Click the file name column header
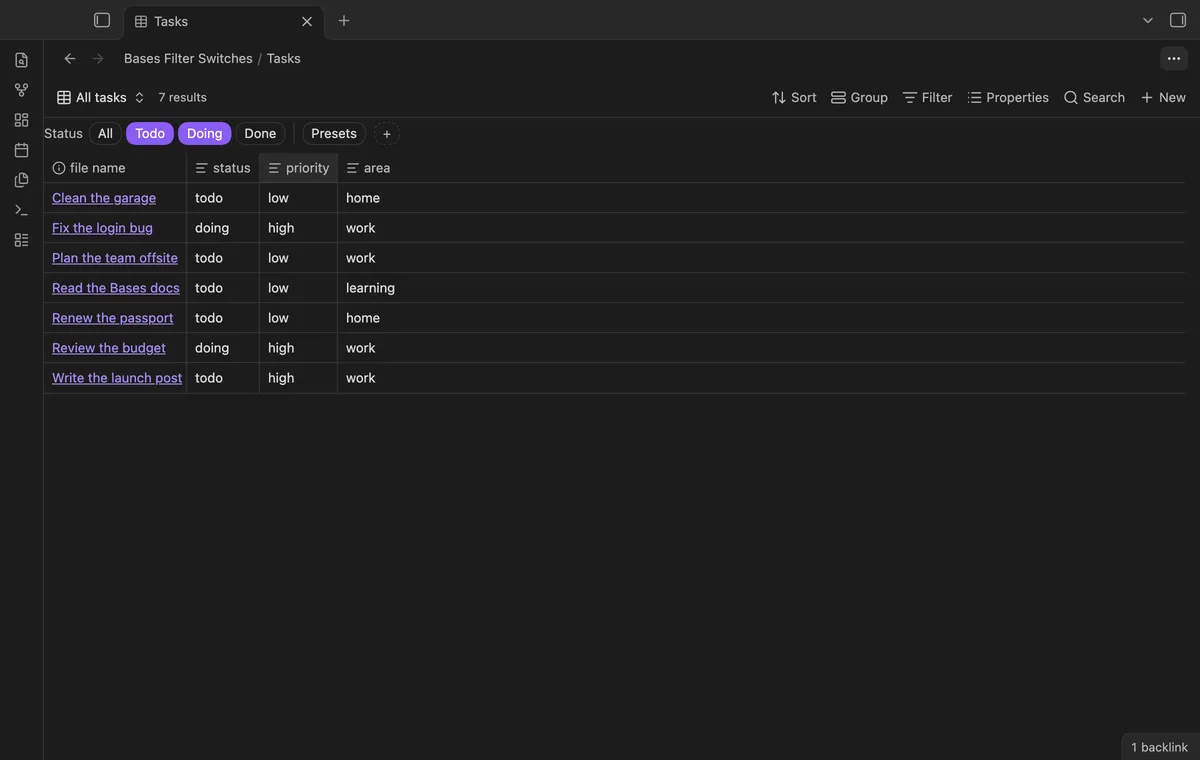Viewport: 1200px width, 760px height. 115,168
